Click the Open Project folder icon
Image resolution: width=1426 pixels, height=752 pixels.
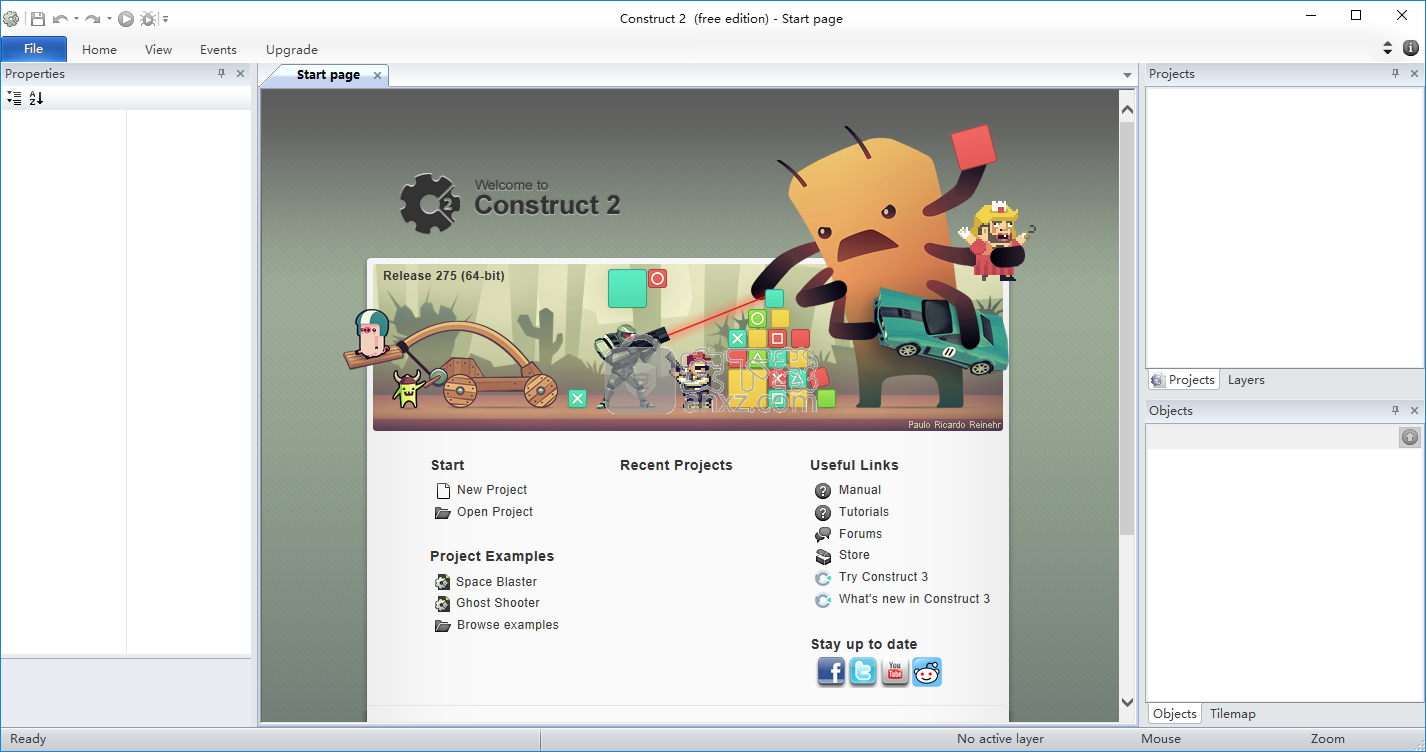pyautogui.click(x=443, y=513)
